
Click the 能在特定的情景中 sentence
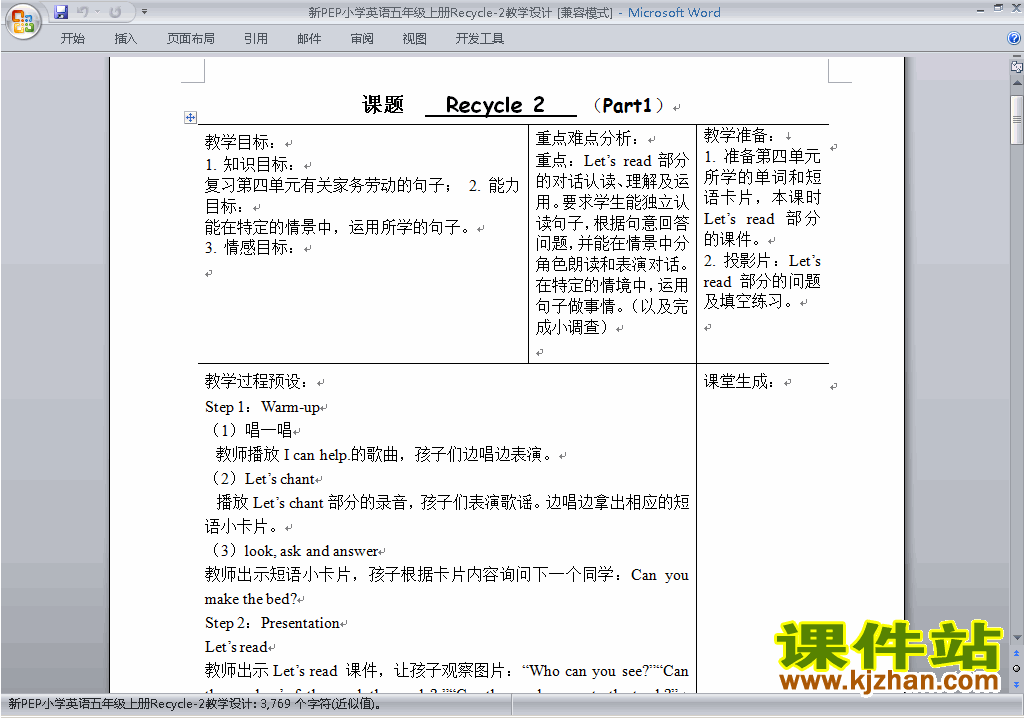pyautogui.click(x=337, y=227)
